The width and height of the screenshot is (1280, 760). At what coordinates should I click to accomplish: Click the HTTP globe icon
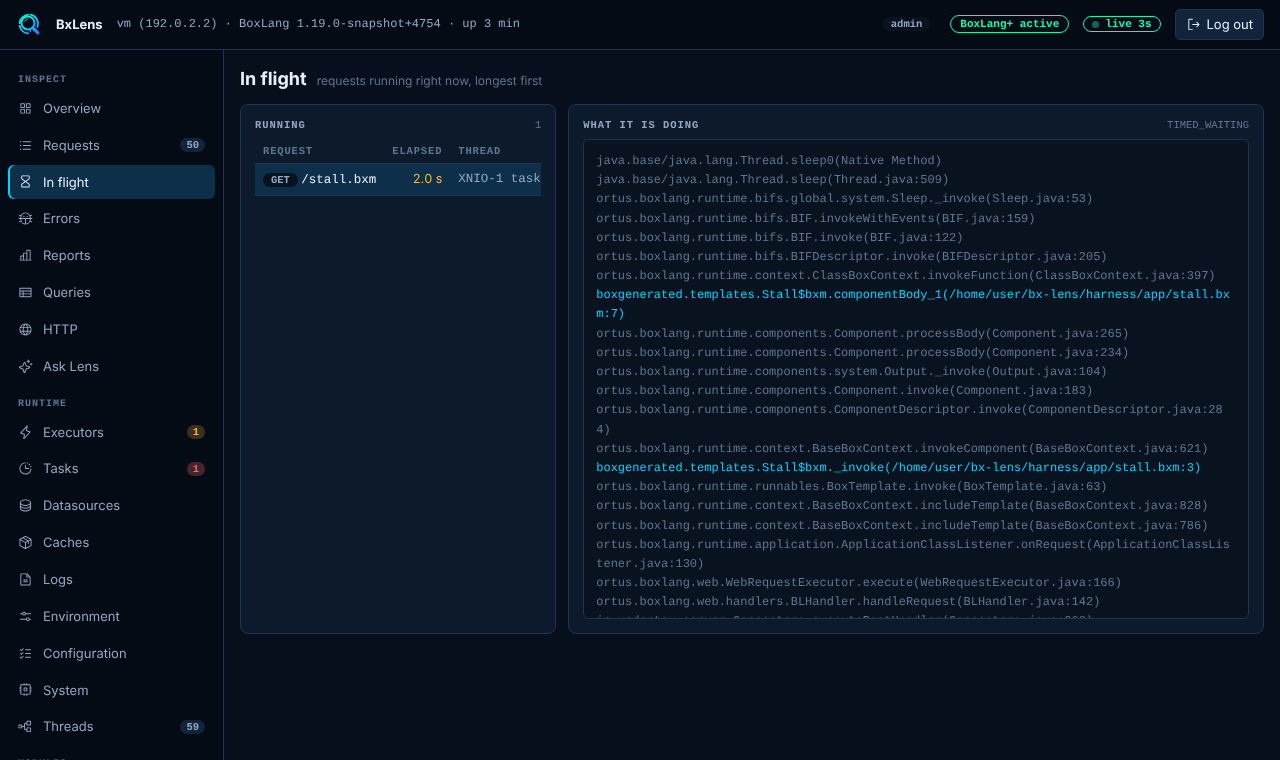pos(25,329)
